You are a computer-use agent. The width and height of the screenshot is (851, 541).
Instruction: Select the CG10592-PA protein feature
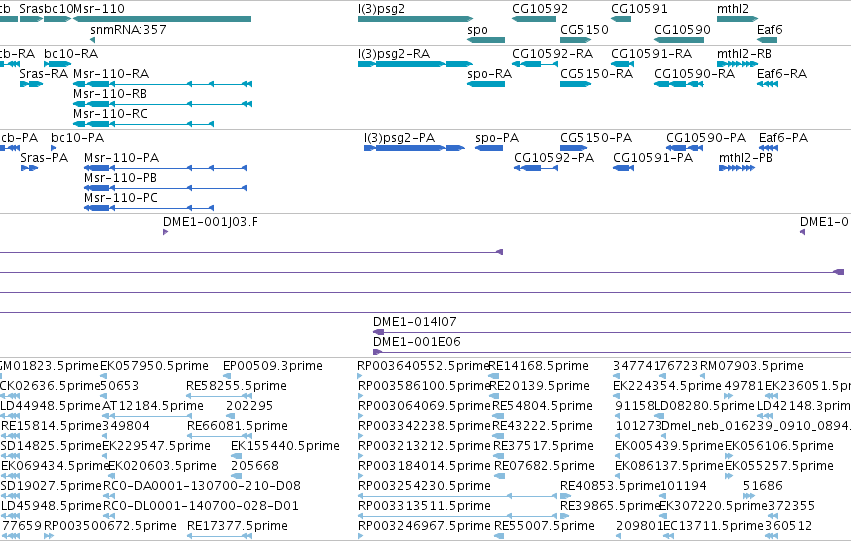click(x=536, y=168)
